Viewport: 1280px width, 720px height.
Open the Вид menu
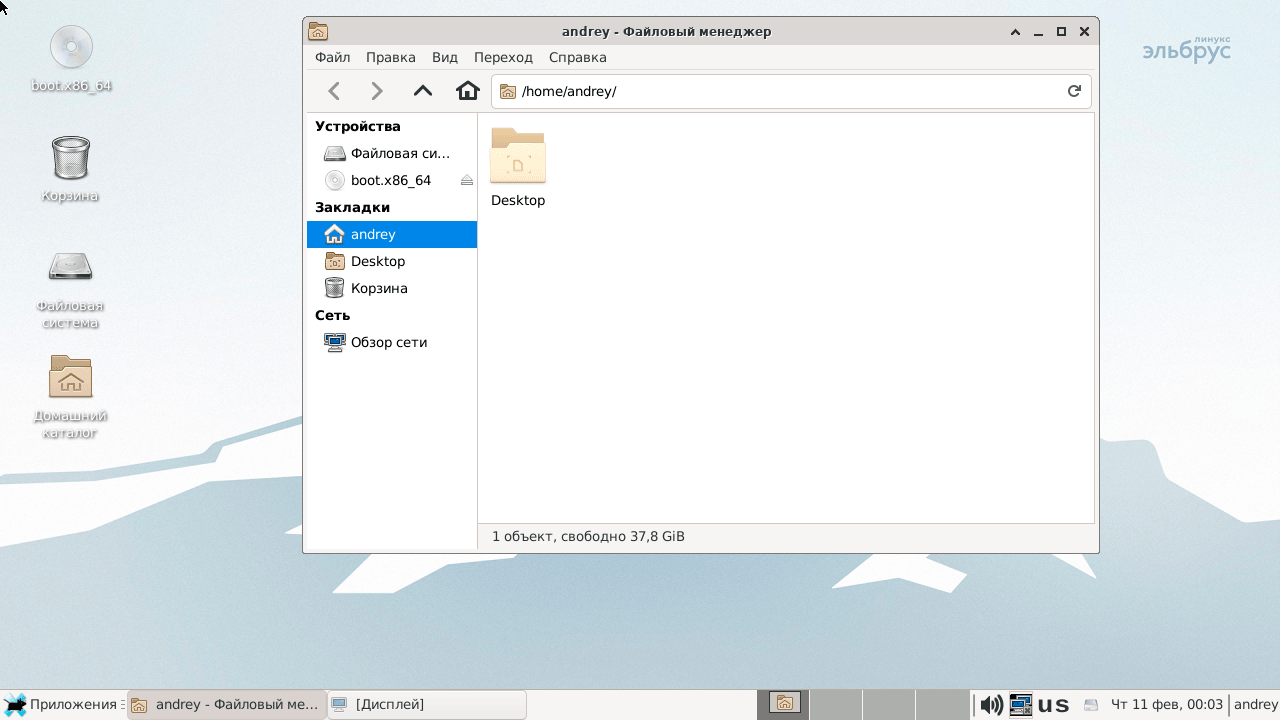[x=445, y=57]
